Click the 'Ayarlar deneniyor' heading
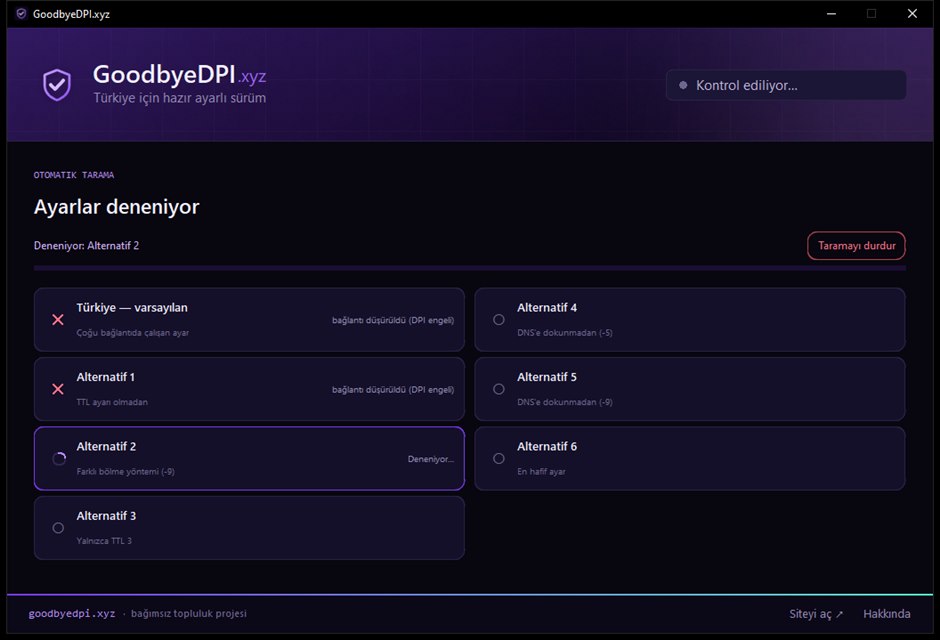This screenshot has height=640, width=940. (x=116, y=207)
